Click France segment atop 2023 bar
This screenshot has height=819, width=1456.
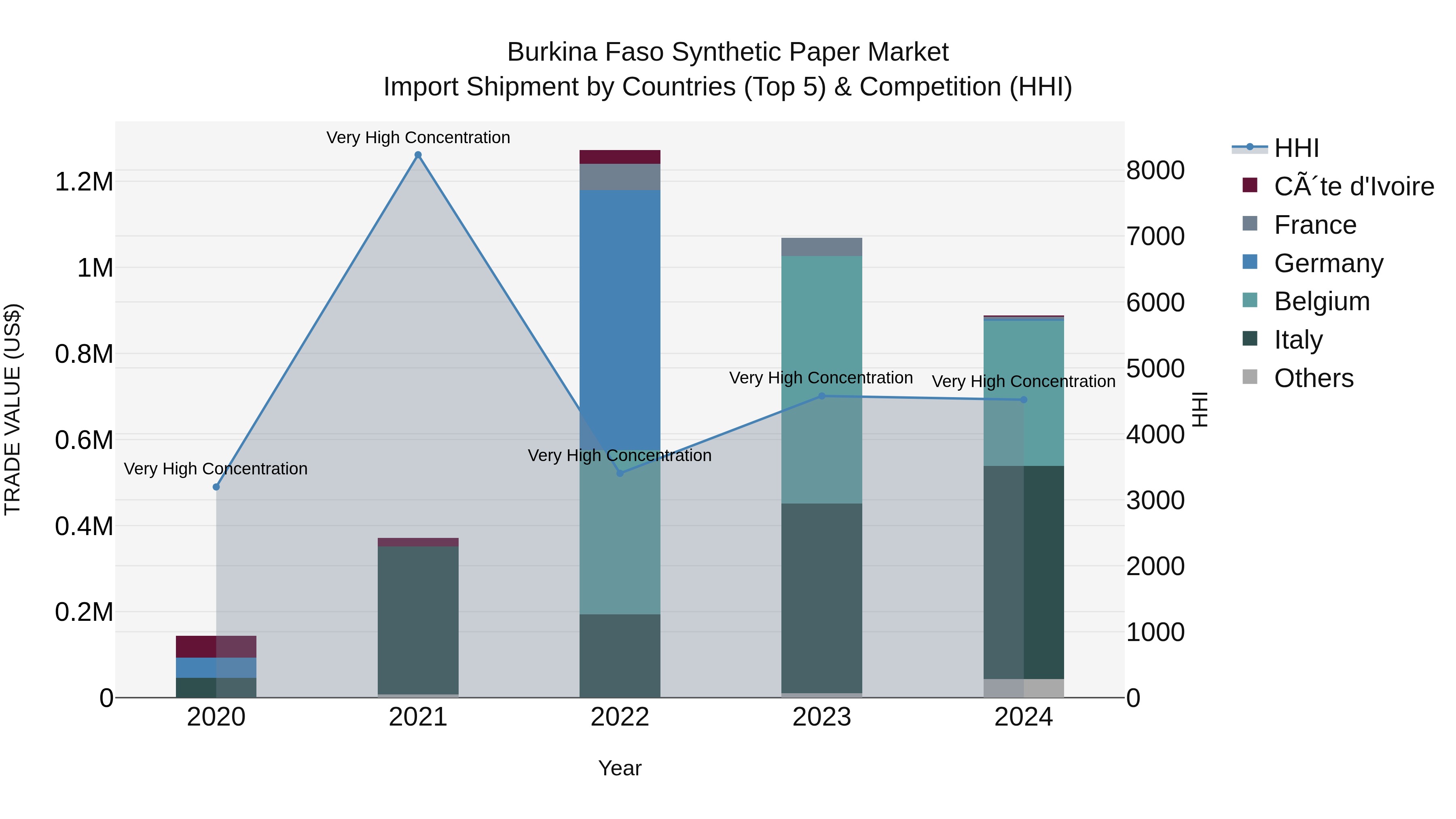[822, 247]
